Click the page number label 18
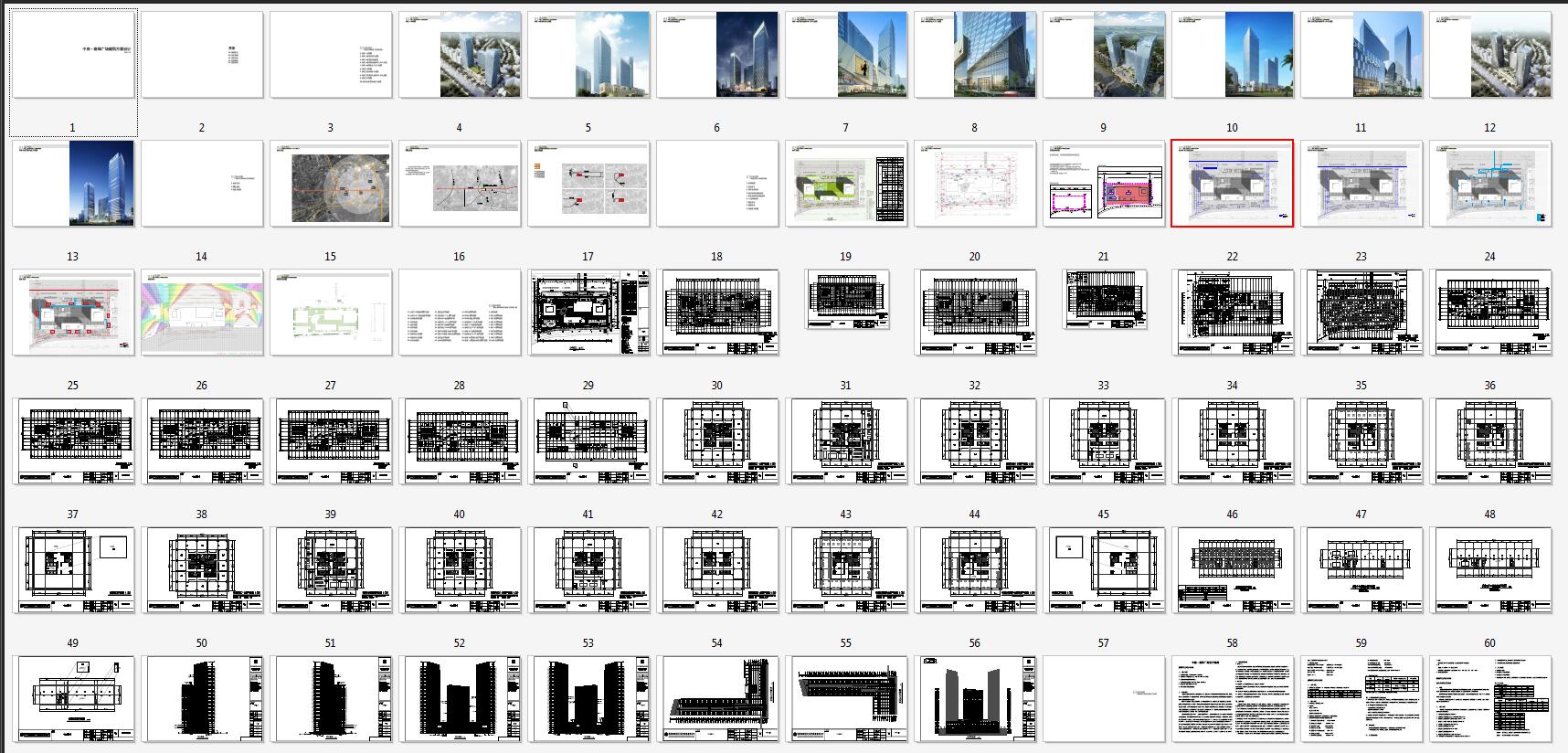 (x=717, y=257)
